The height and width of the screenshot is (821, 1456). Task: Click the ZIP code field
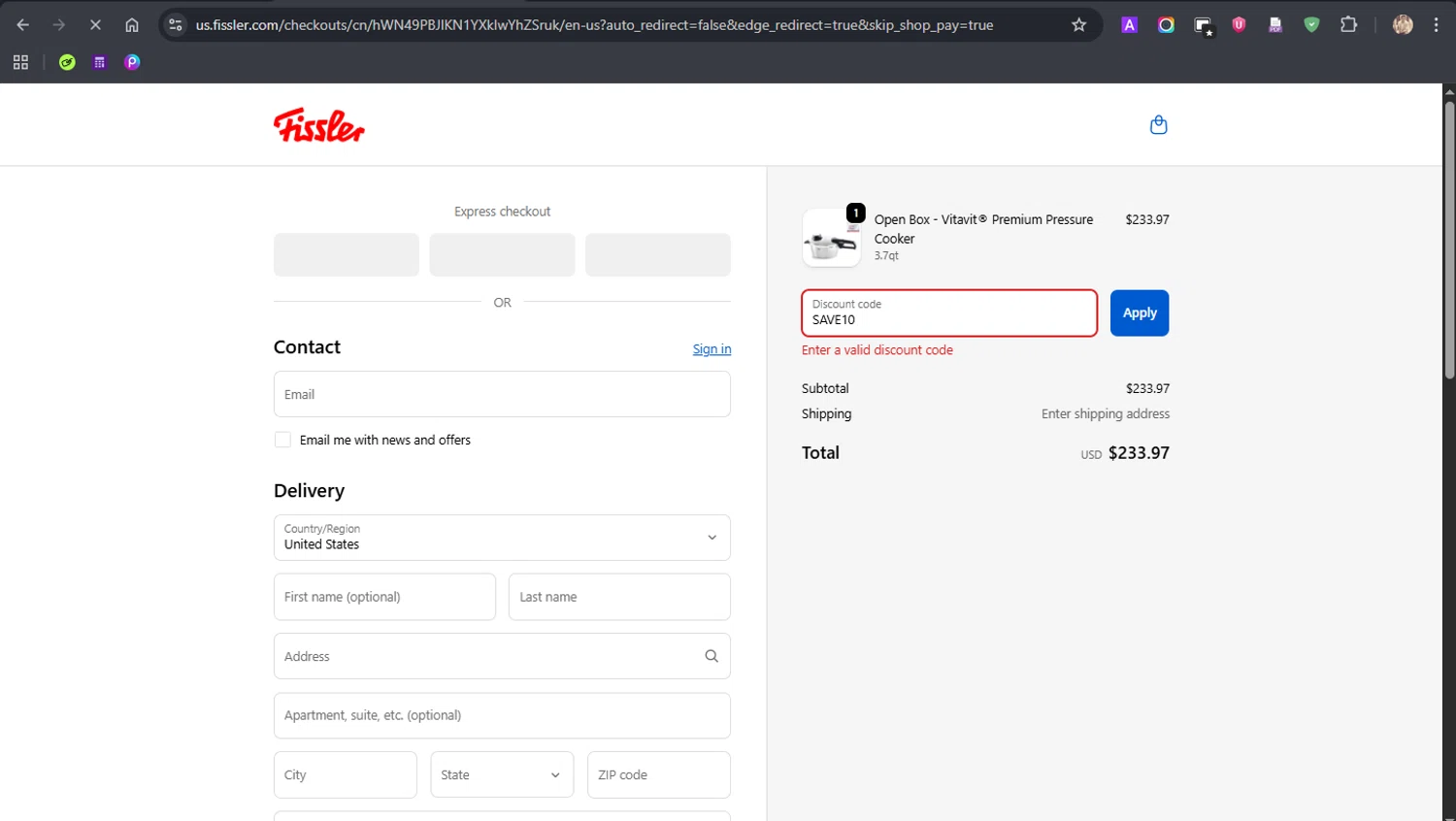(659, 774)
